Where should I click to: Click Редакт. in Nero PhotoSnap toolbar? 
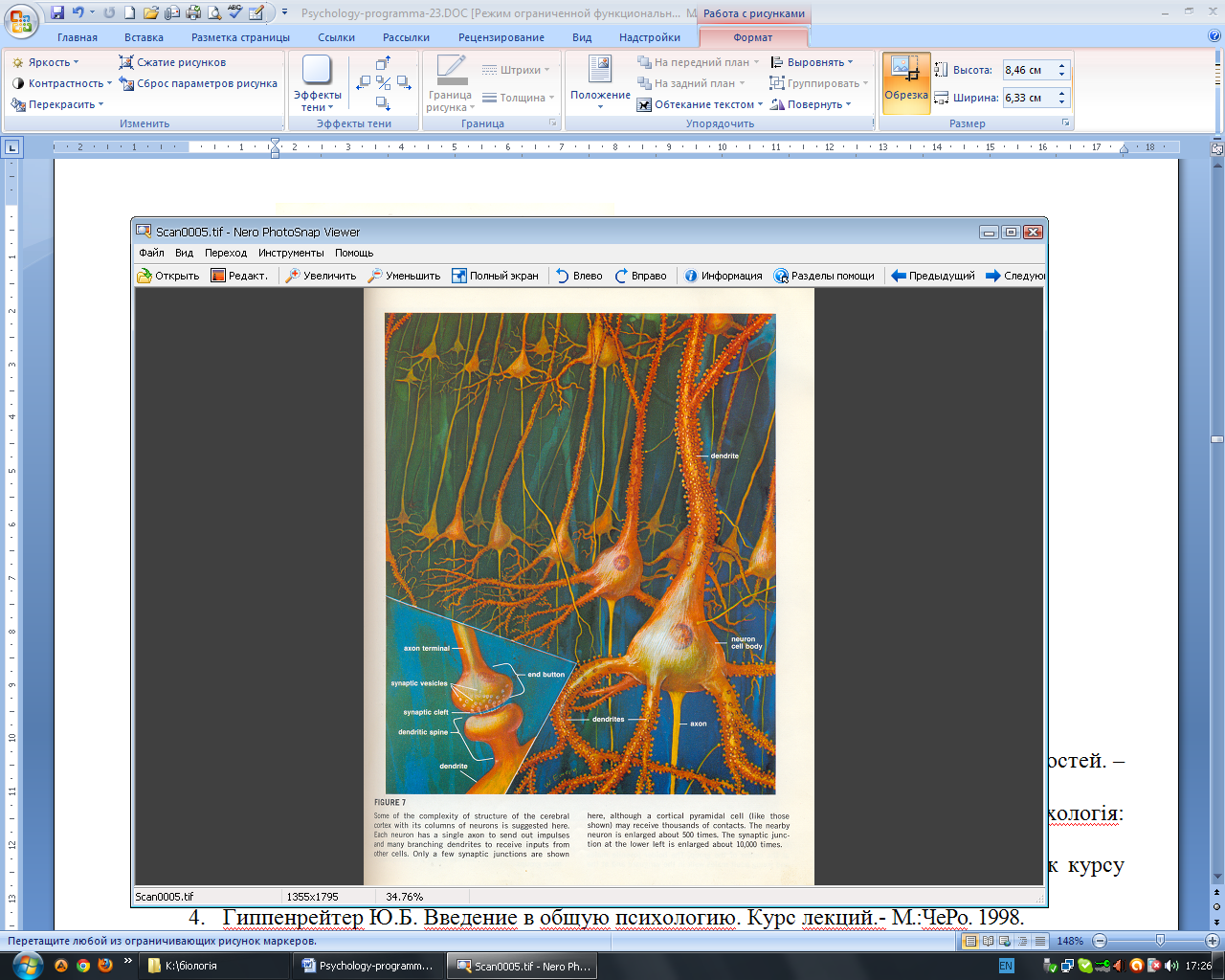pyautogui.click(x=239, y=276)
